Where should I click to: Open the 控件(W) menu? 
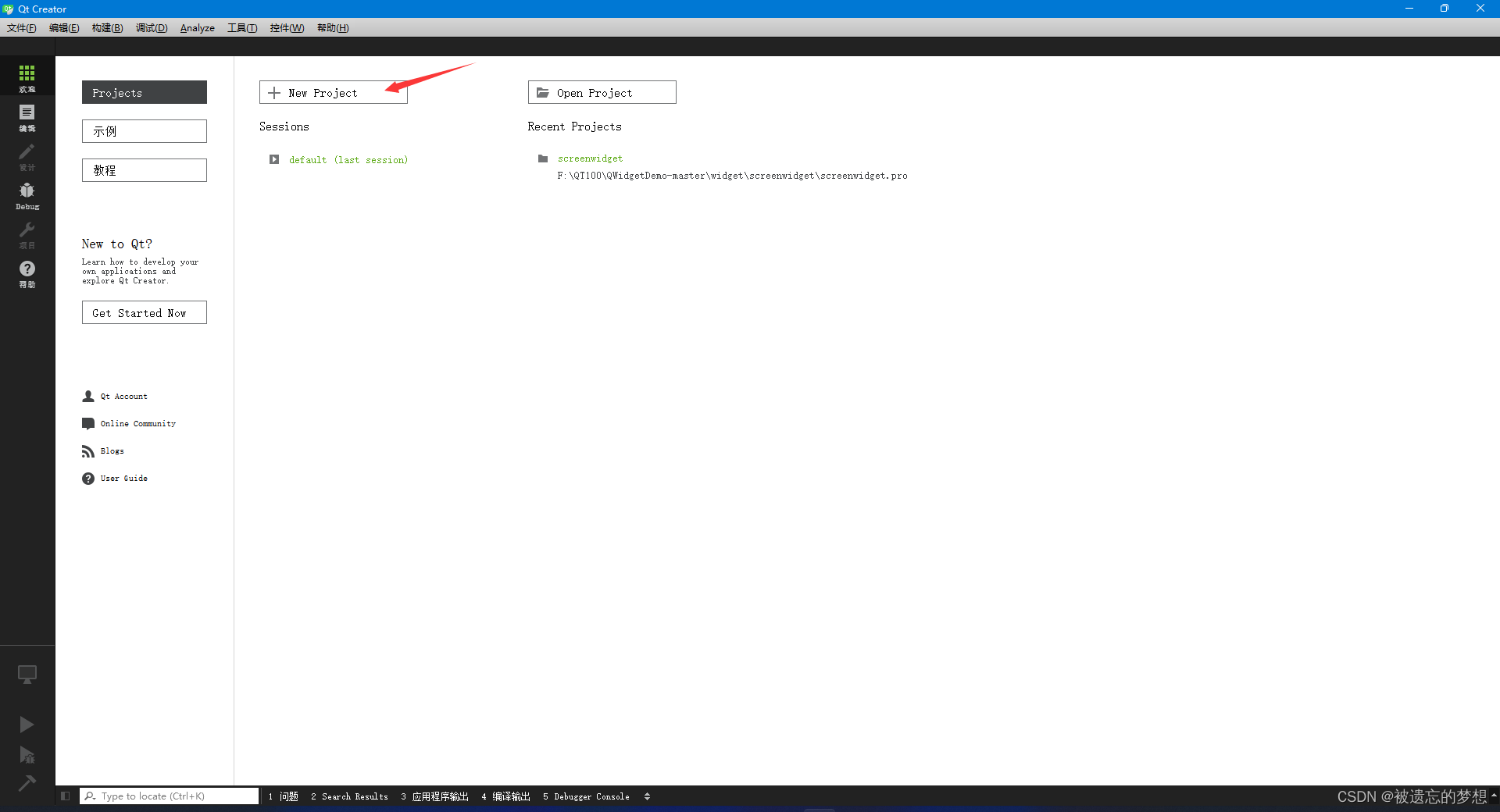(287, 28)
